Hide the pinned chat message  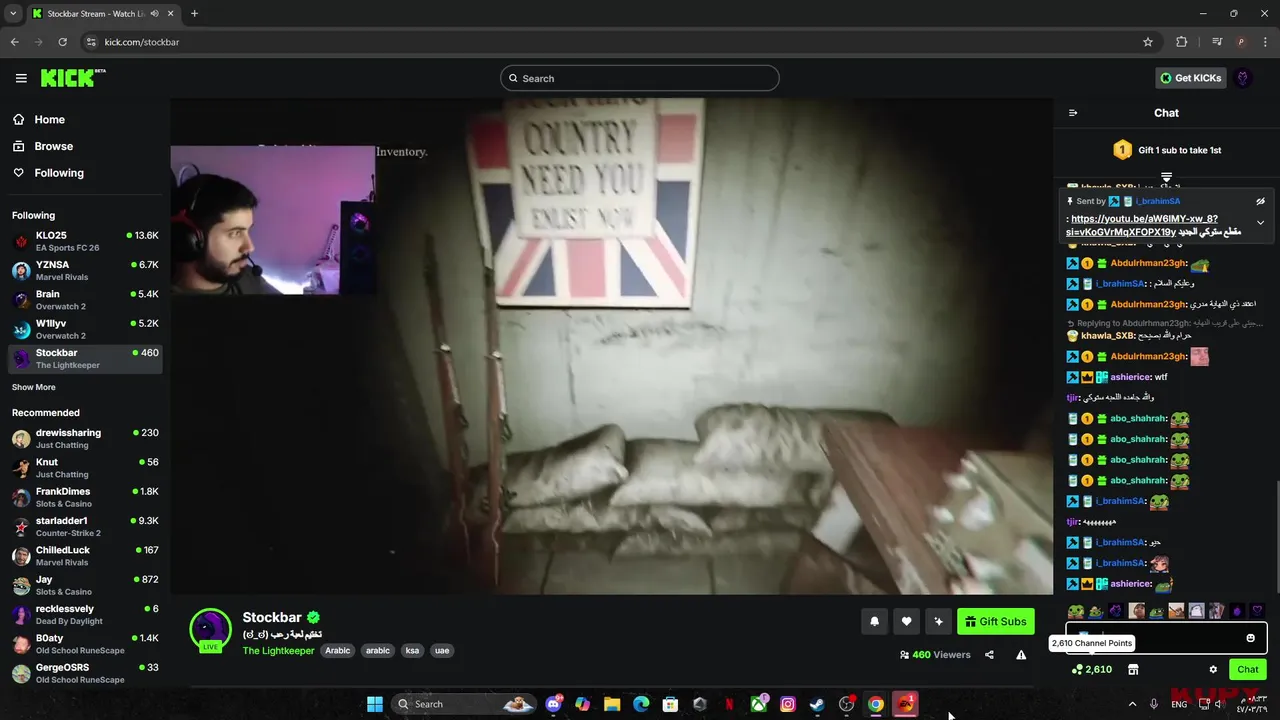pos(1260,201)
